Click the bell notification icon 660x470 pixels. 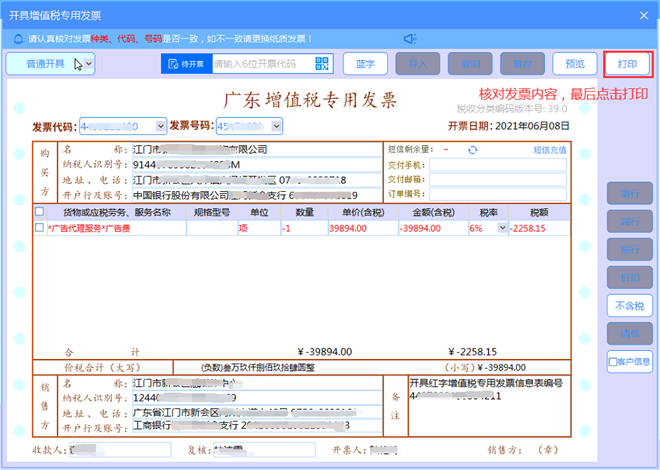tap(18, 39)
